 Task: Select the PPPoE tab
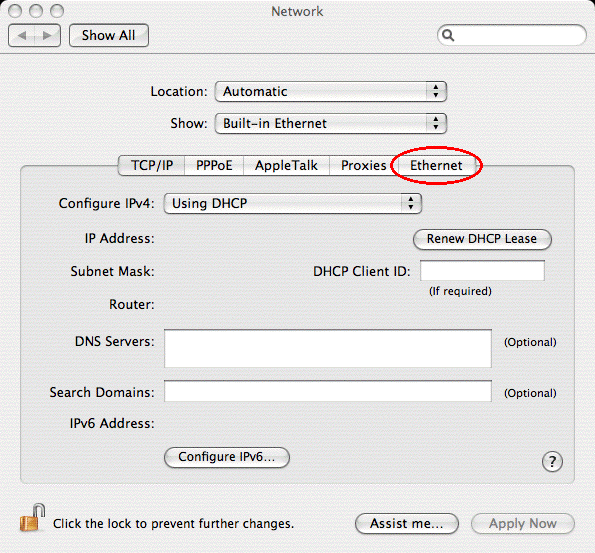click(214, 165)
